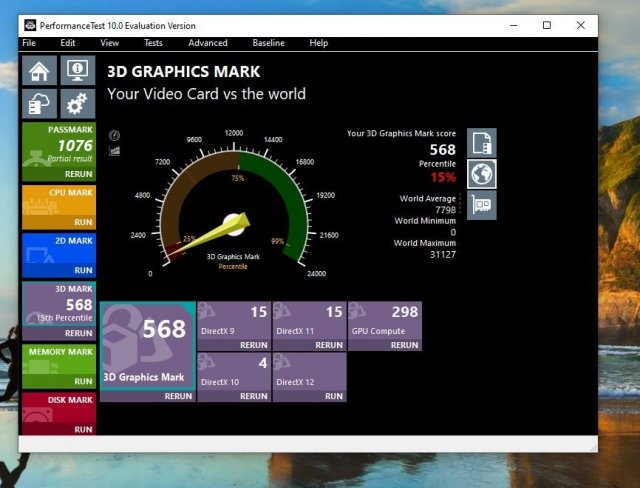The height and width of the screenshot is (488, 640).
Task: Click the cloud baseline upload icon
Action: [39, 104]
